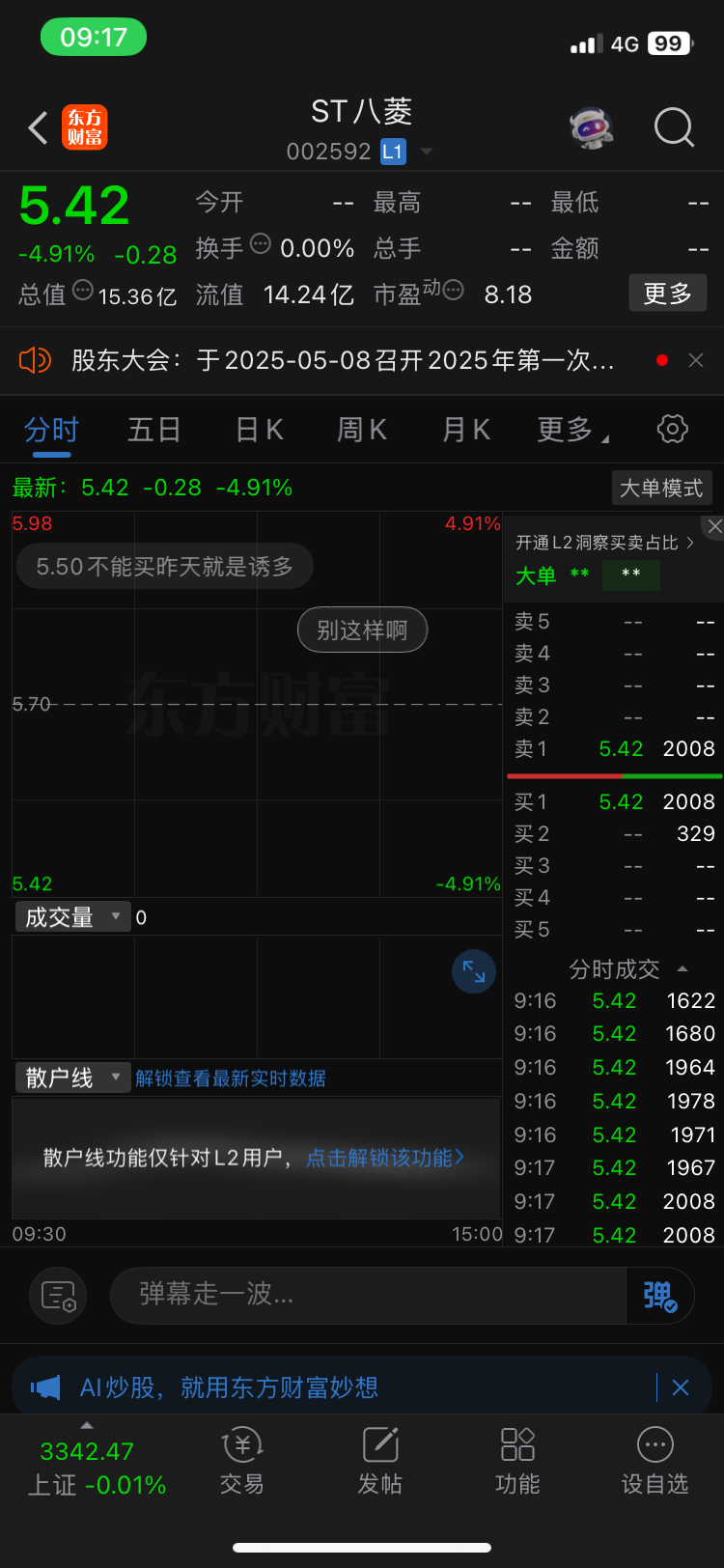The width and height of the screenshot is (724, 1568).
Task: Switch to the 月K chart tab
Action: point(466,430)
